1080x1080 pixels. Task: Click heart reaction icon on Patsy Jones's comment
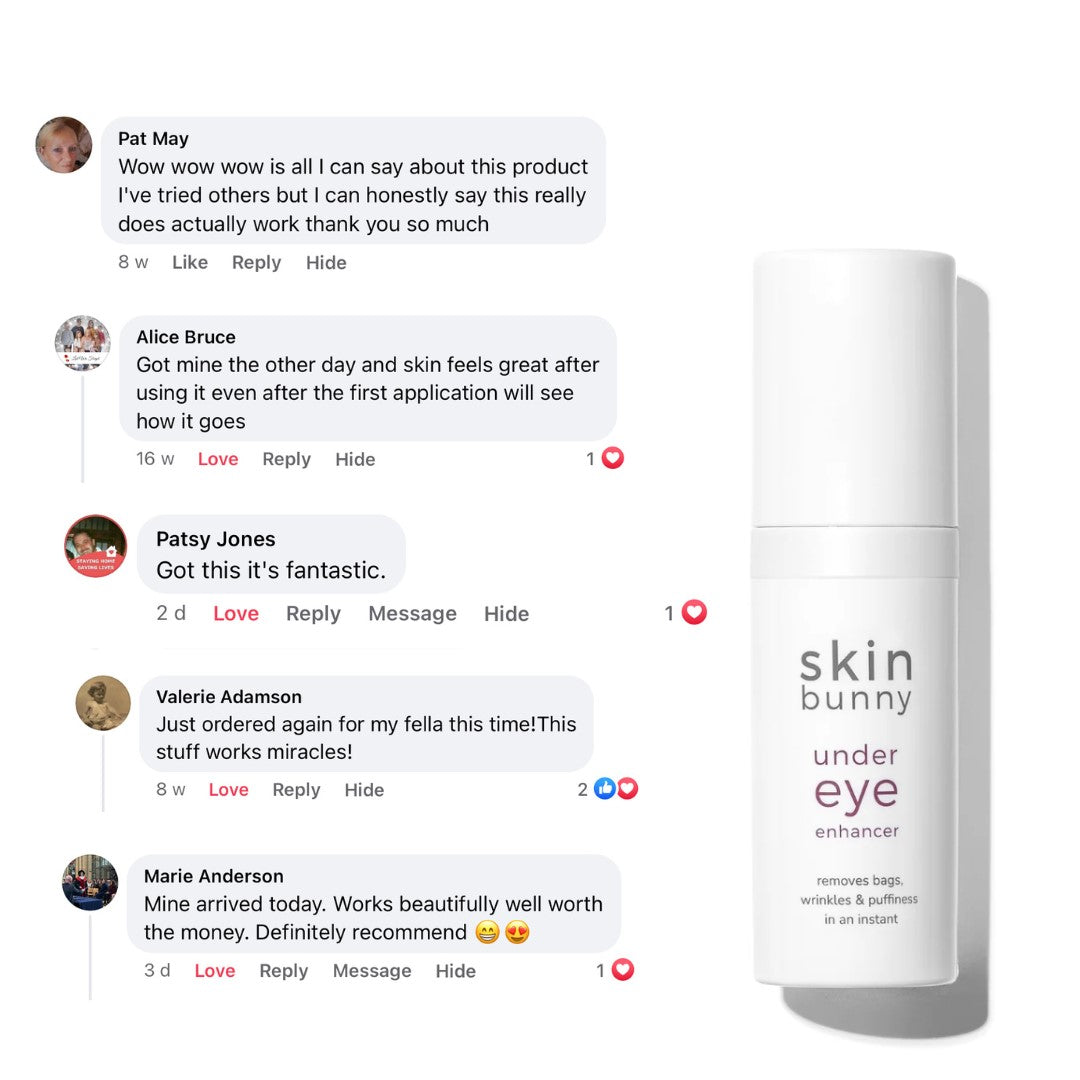[x=694, y=612]
